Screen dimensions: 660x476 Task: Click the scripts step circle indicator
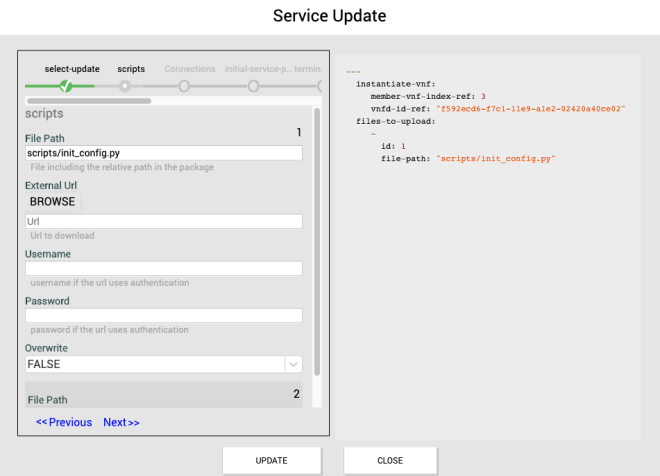pyautogui.click(x=125, y=86)
